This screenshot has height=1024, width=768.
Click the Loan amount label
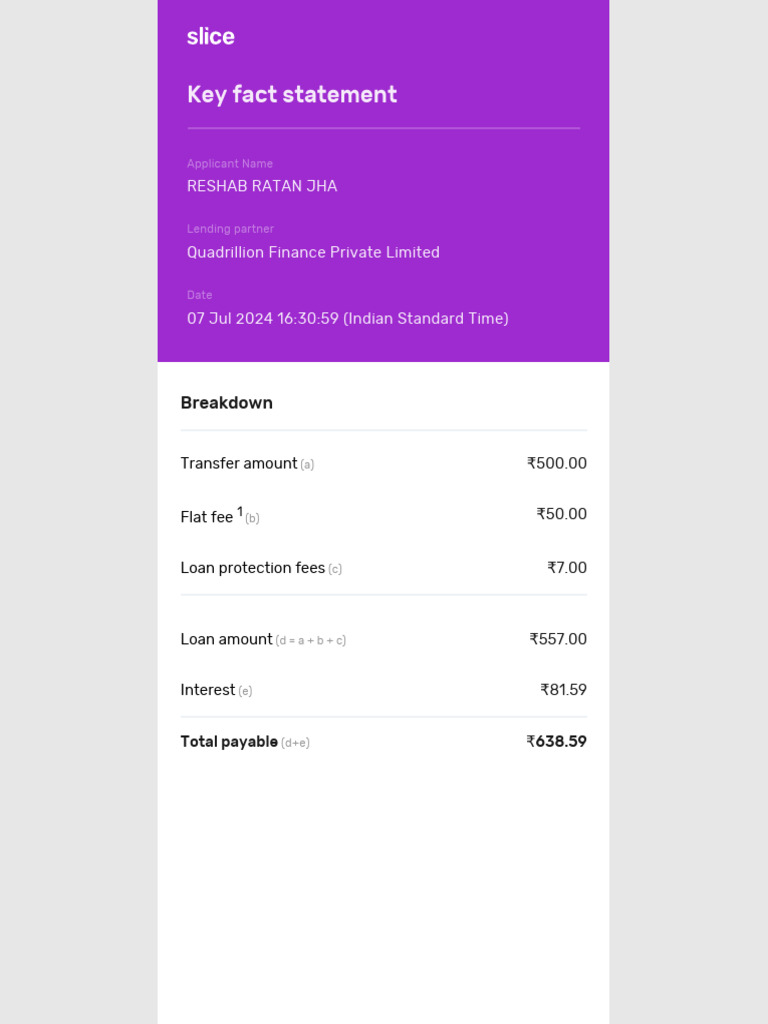[x=226, y=639]
